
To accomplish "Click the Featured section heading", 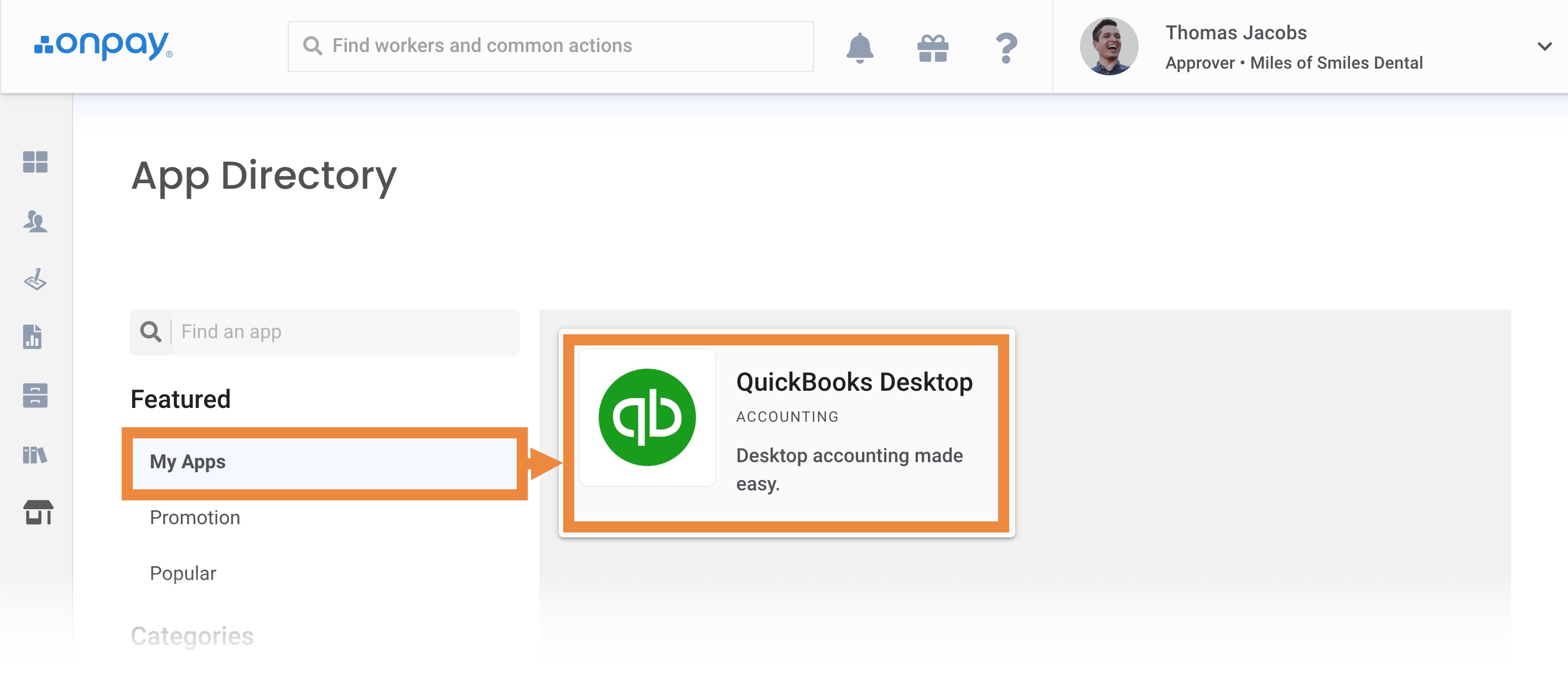I will click(180, 399).
